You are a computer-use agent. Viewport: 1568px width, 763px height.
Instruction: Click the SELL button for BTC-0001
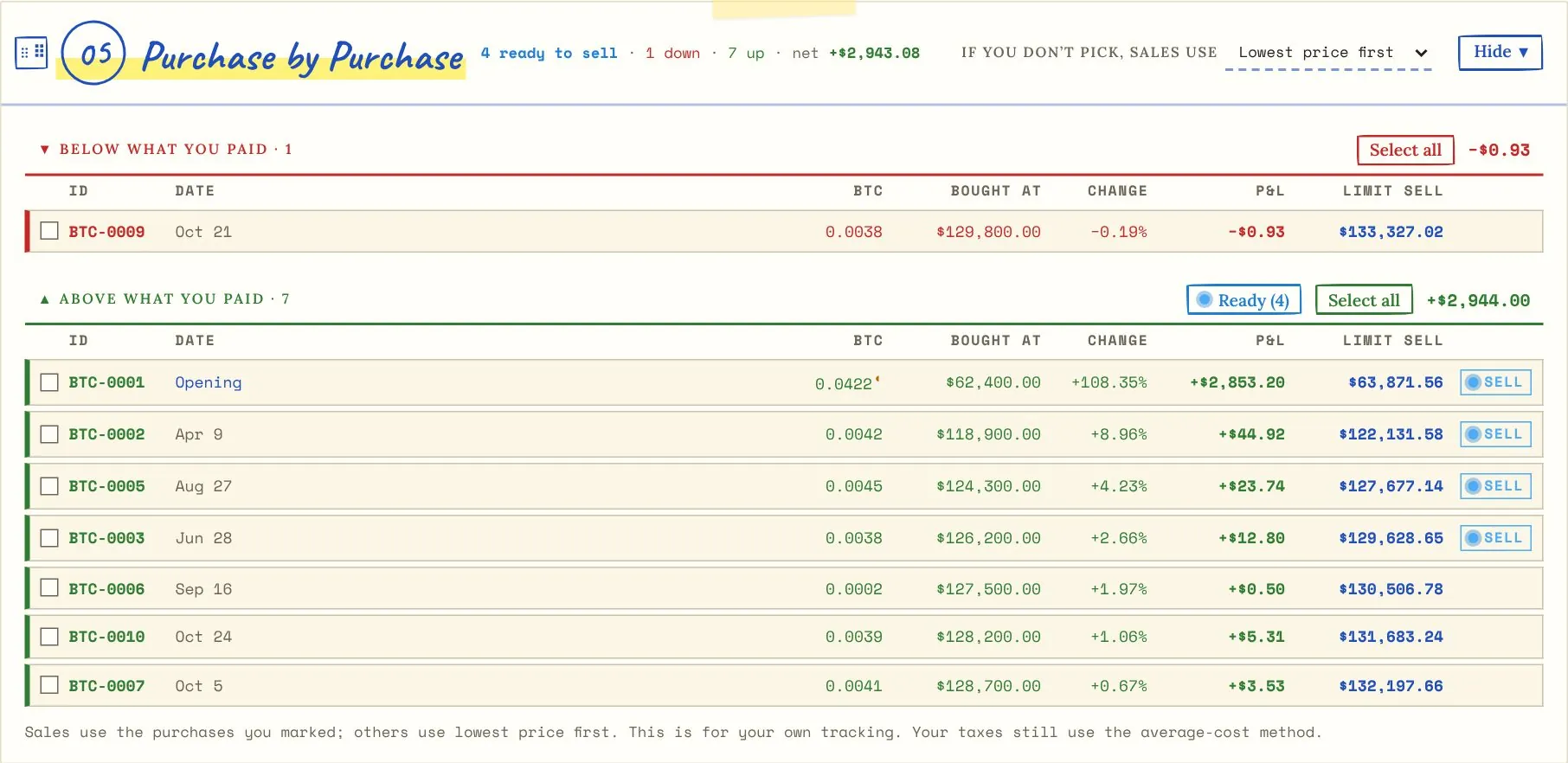(1495, 382)
